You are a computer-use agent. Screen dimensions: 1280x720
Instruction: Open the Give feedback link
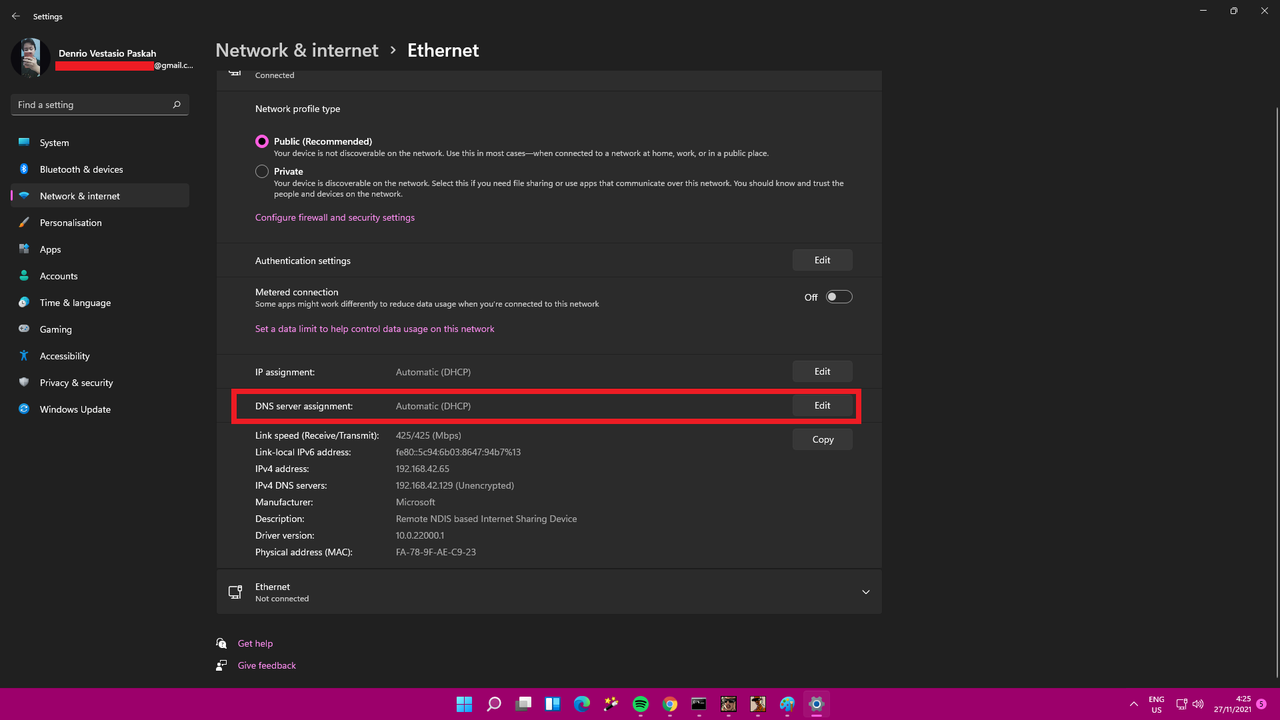click(x=267, y=666)
